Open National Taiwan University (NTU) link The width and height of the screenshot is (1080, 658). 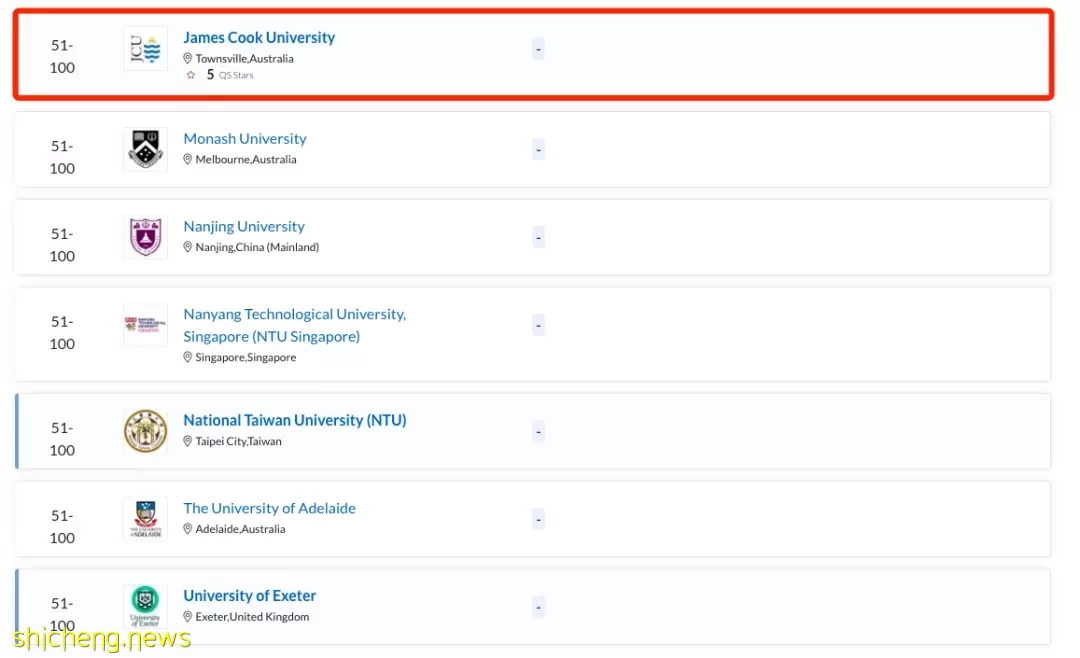point(295,420)
